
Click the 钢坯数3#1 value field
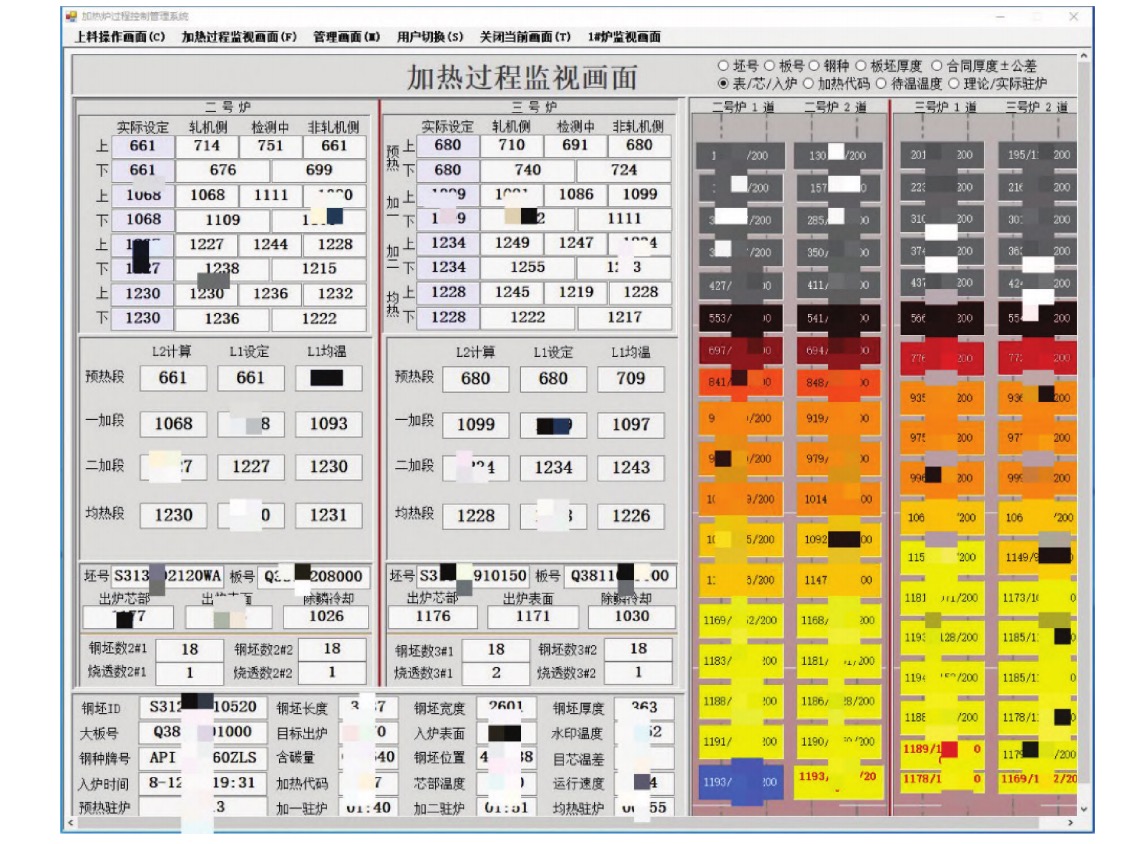click(x=496, y=649)
